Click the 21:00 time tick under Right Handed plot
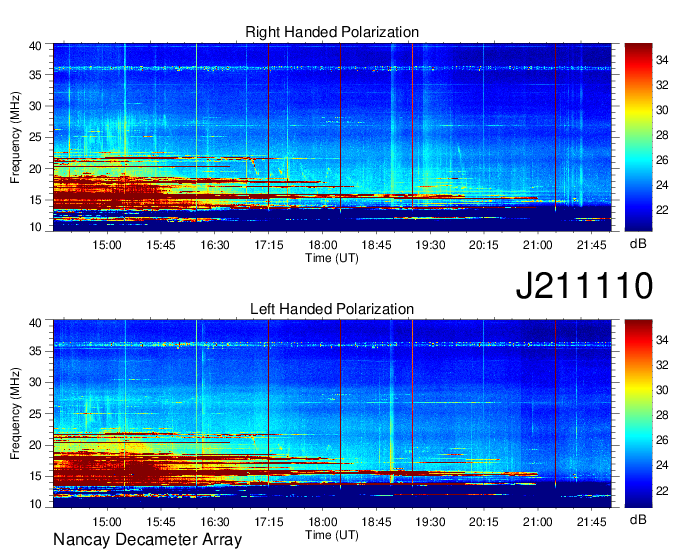Screen dimensions: 680x552 pyautogui.click(x=538, y=245)
